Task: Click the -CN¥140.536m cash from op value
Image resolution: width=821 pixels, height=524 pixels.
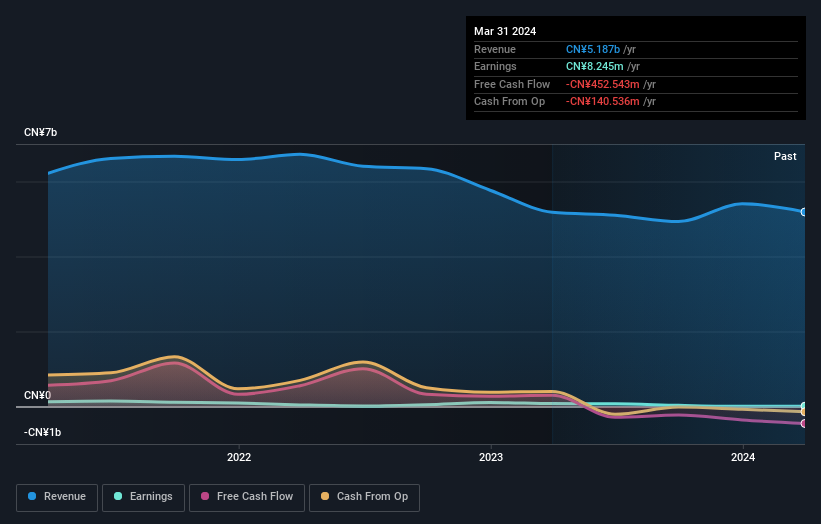Action: point(602,102)
